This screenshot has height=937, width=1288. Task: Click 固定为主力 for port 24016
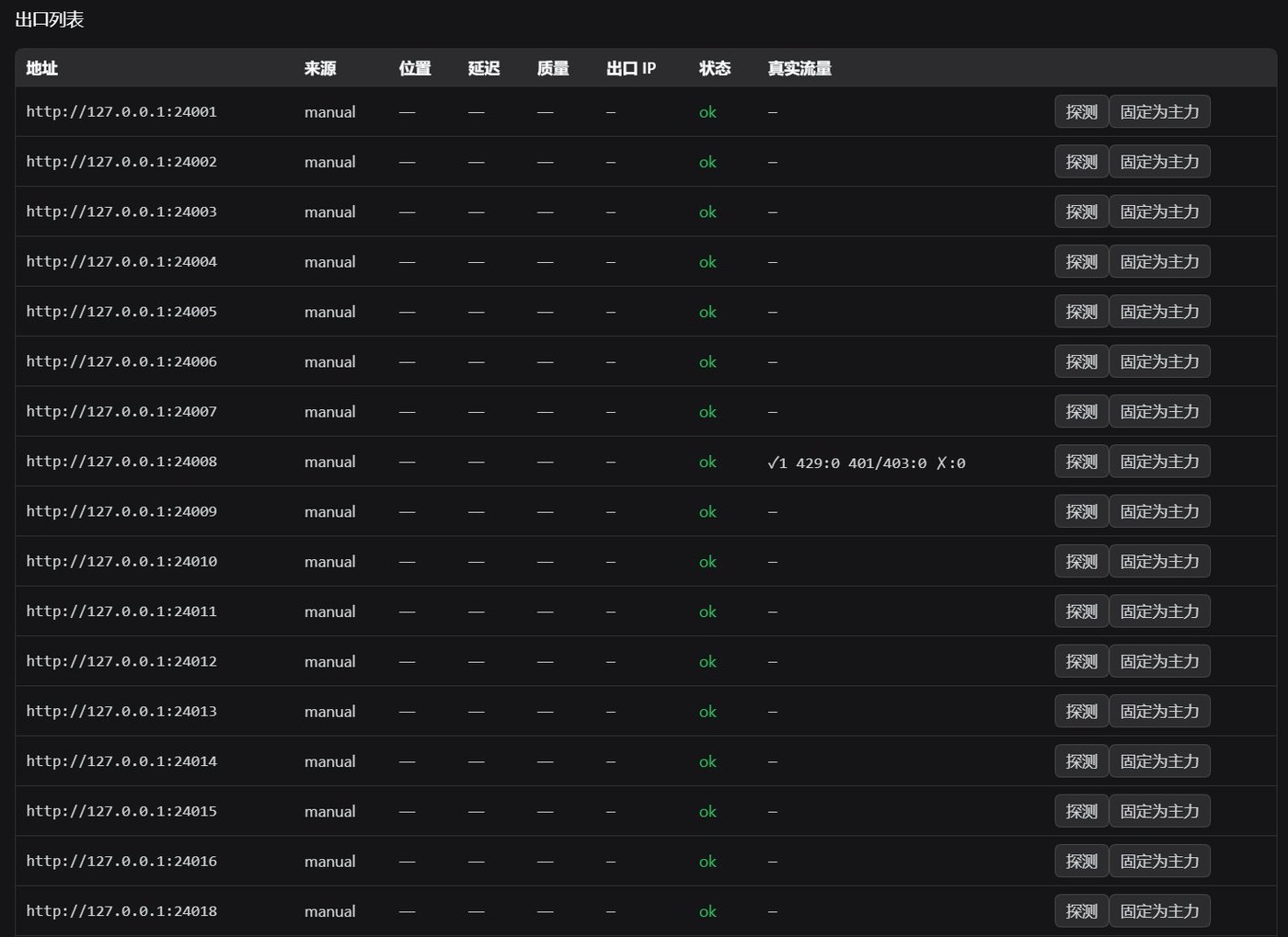click(x=1159, y=862)
